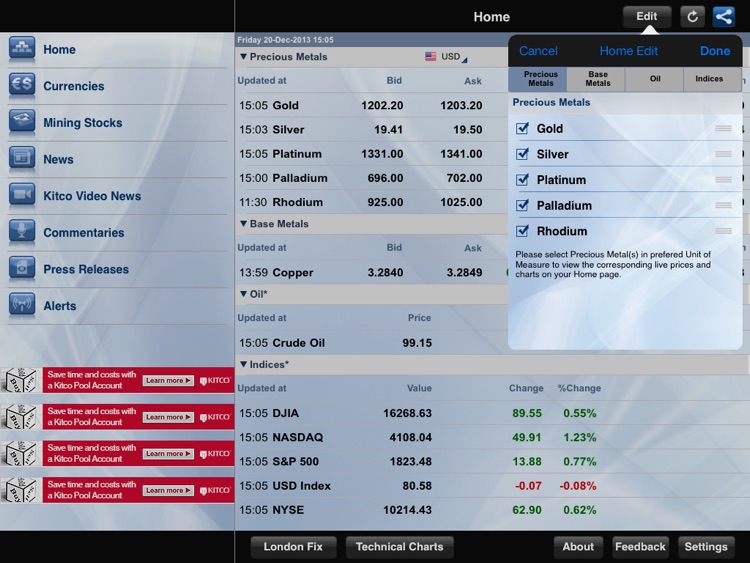750x563 pixels.
Task: Tap Learn more on third Kitco ad
Action: pos(168,453)
